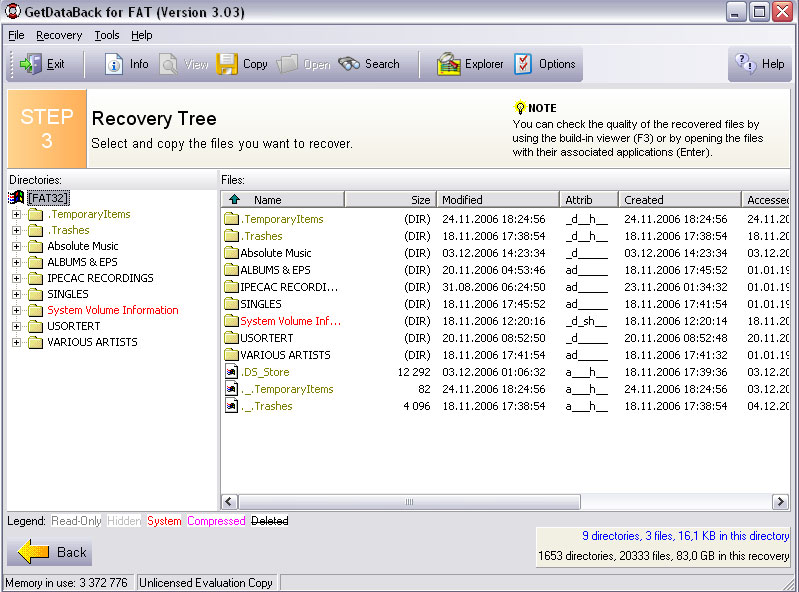Open the Options checklist icon

[523, 64]
